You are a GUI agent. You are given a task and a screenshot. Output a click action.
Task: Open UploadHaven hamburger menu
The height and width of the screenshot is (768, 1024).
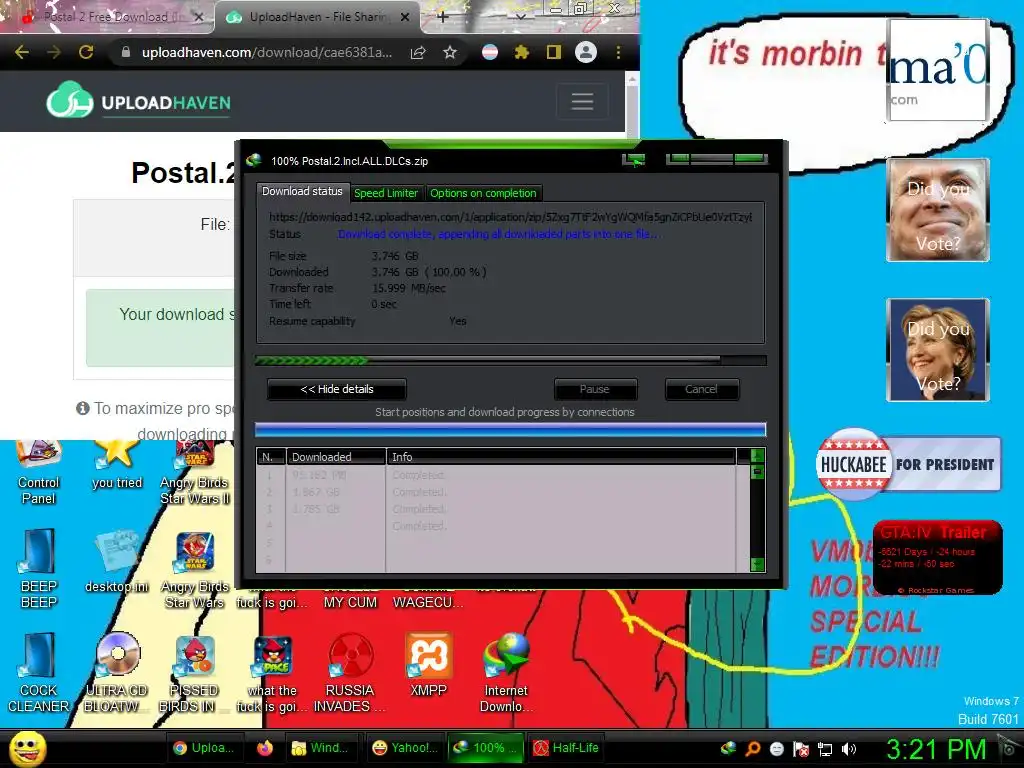click(x=582, y=101)
